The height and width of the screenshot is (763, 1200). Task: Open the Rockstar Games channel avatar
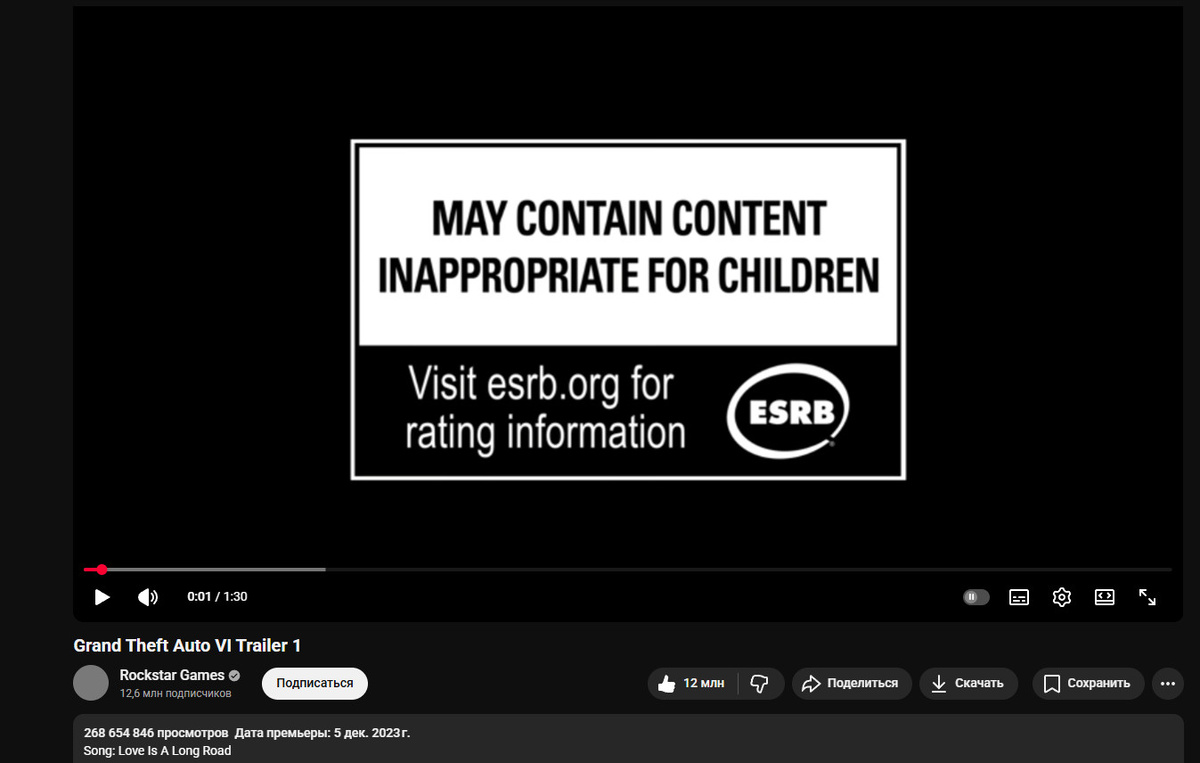[91, 683]
